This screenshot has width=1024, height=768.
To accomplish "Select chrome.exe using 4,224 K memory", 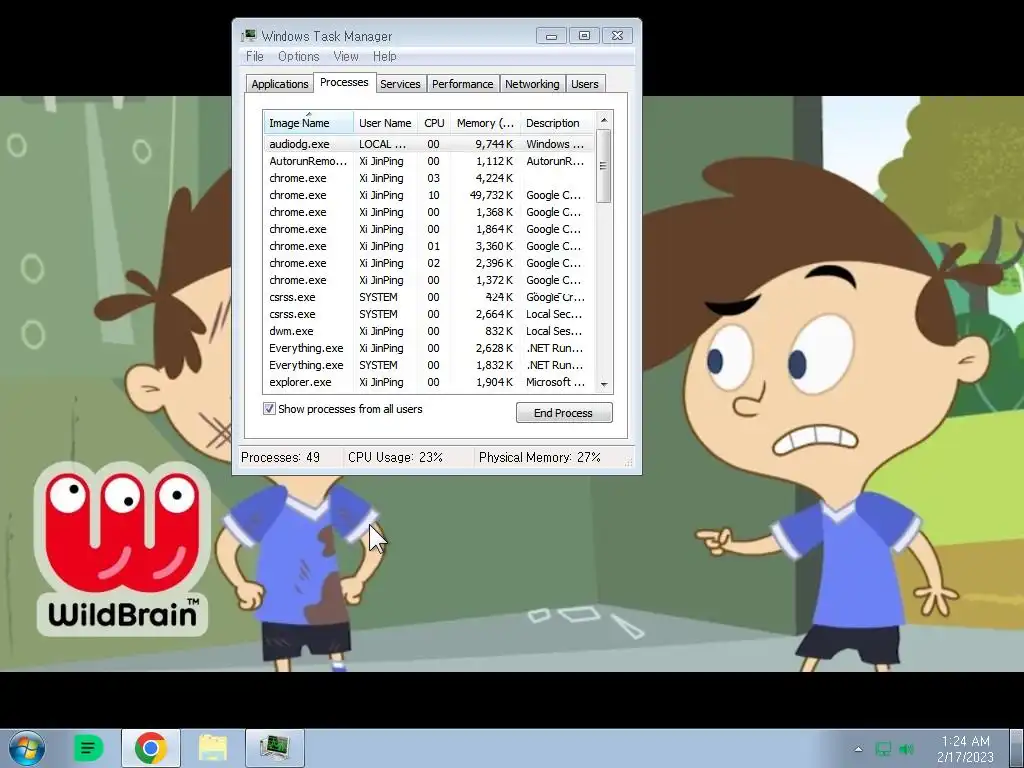I will [x=429, y=178].
